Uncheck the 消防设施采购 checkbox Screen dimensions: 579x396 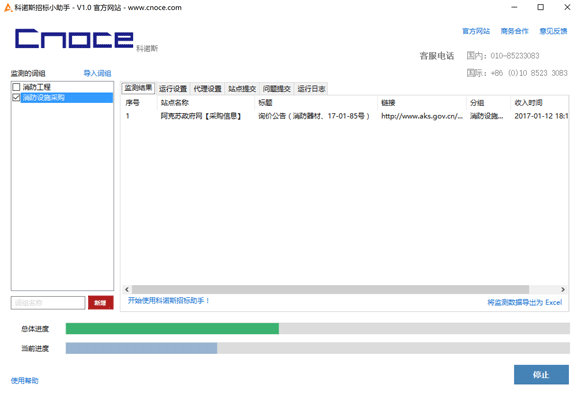tap(16, 98)
